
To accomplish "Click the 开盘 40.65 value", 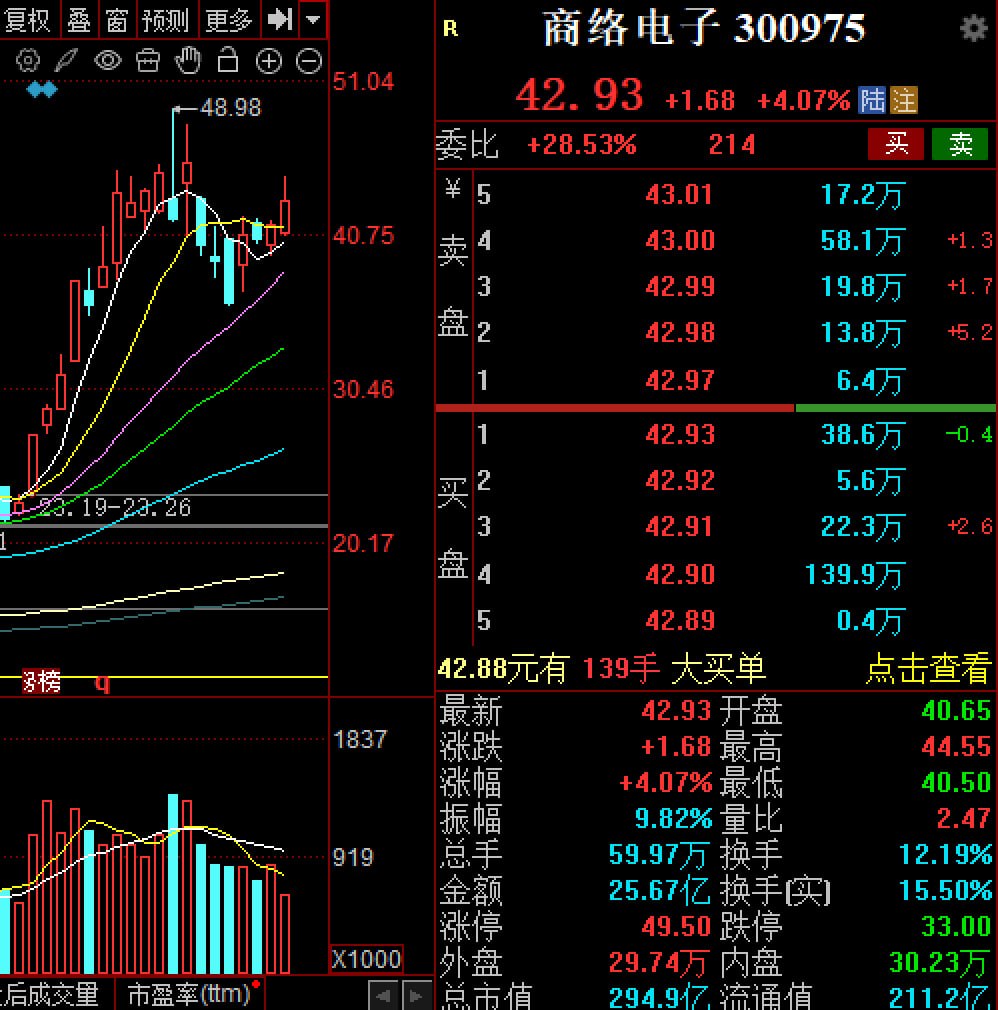I will 956,710.
